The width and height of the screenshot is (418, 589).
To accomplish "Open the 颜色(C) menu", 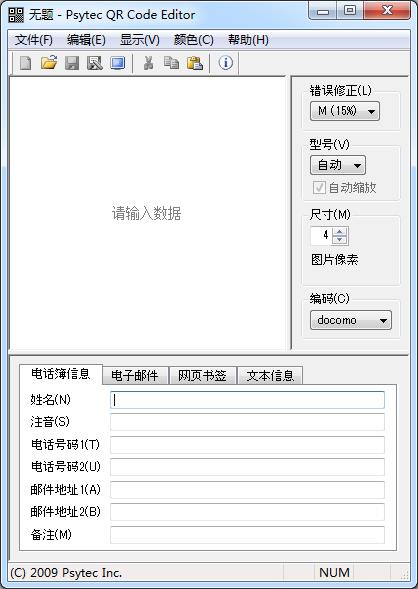I will point(193,40).
